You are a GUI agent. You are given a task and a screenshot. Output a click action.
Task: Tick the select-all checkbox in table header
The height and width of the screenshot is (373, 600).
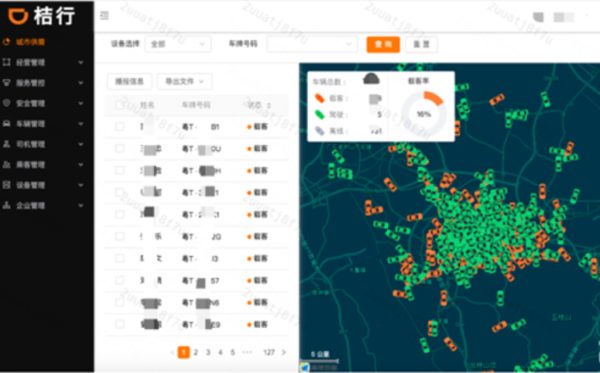120,104
